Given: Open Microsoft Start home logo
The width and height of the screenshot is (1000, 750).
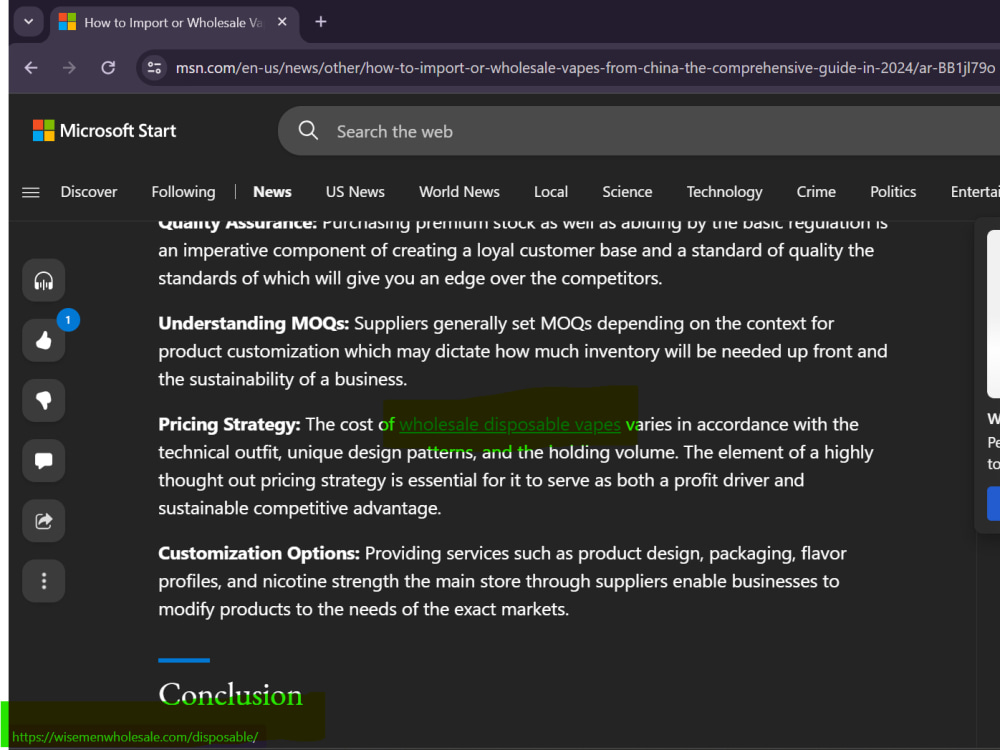Looking at the screenshot, I should pos(105,131).
